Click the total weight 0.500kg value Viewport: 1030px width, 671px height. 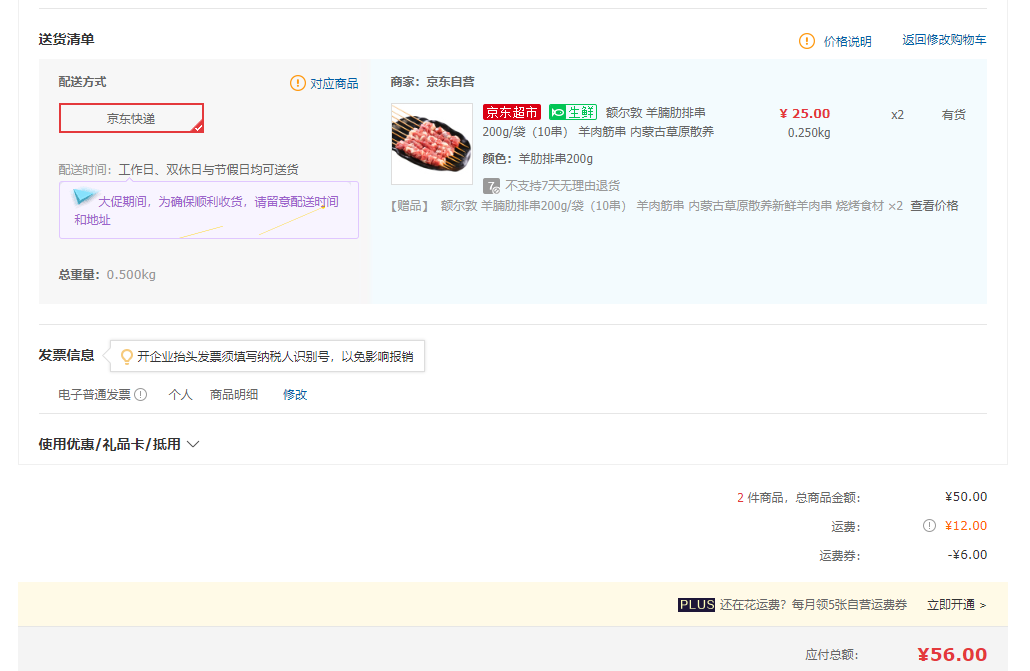tap(131, 275)
